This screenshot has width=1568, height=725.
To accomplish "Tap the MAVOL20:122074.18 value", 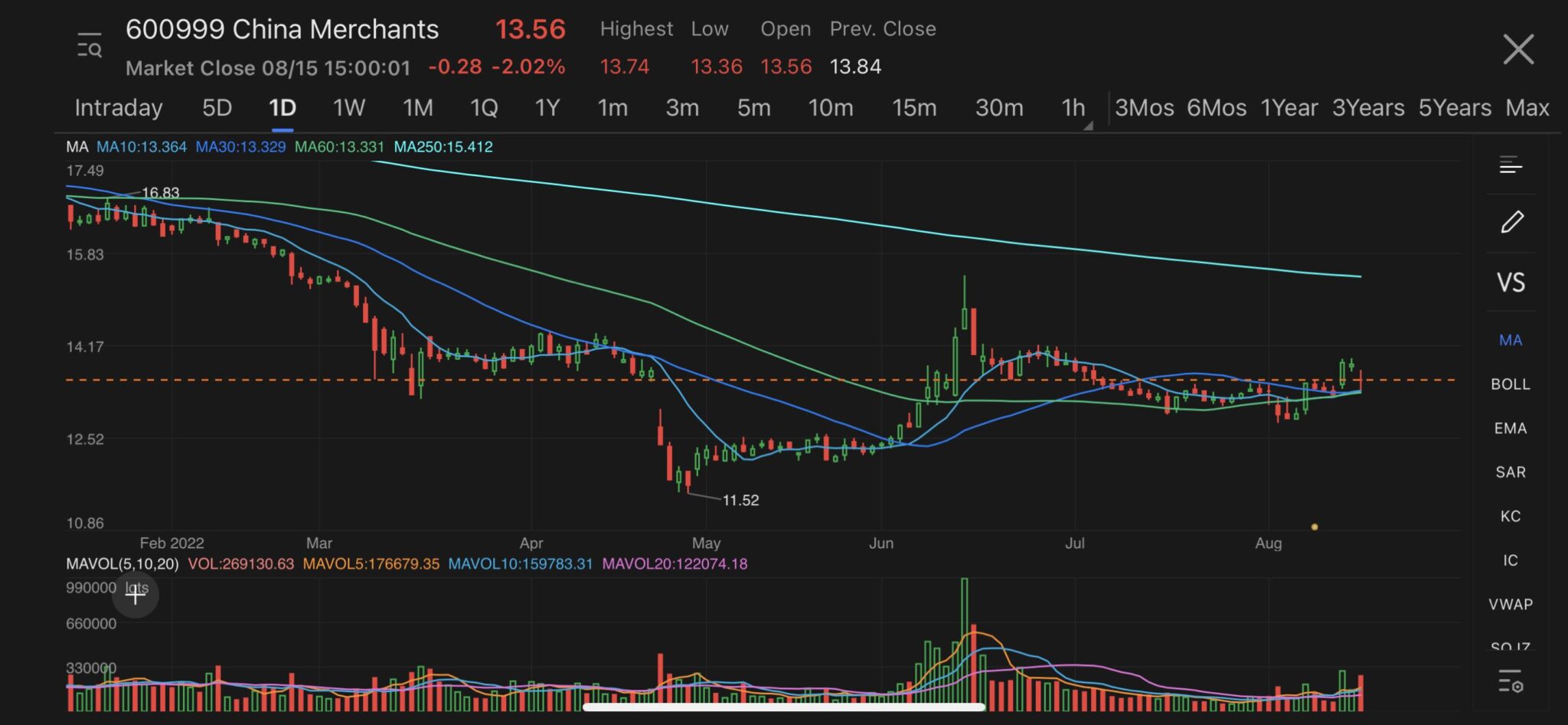I will tap(675, 564).
